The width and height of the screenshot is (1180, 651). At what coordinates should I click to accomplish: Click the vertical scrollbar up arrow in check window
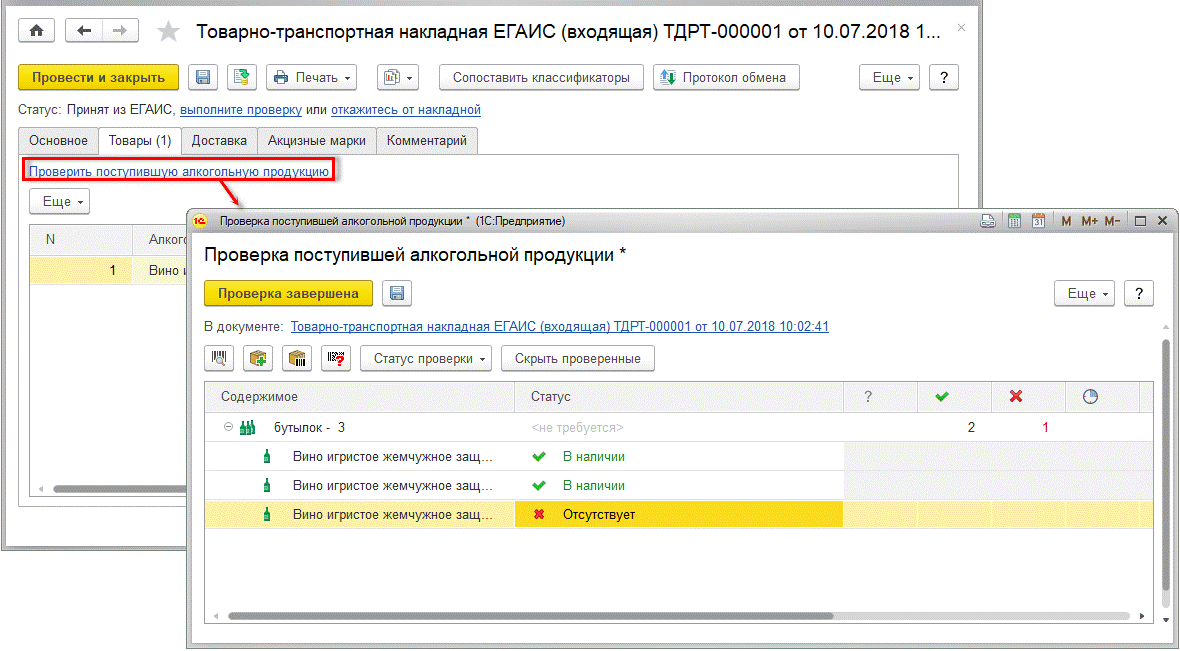(1166, 329)
